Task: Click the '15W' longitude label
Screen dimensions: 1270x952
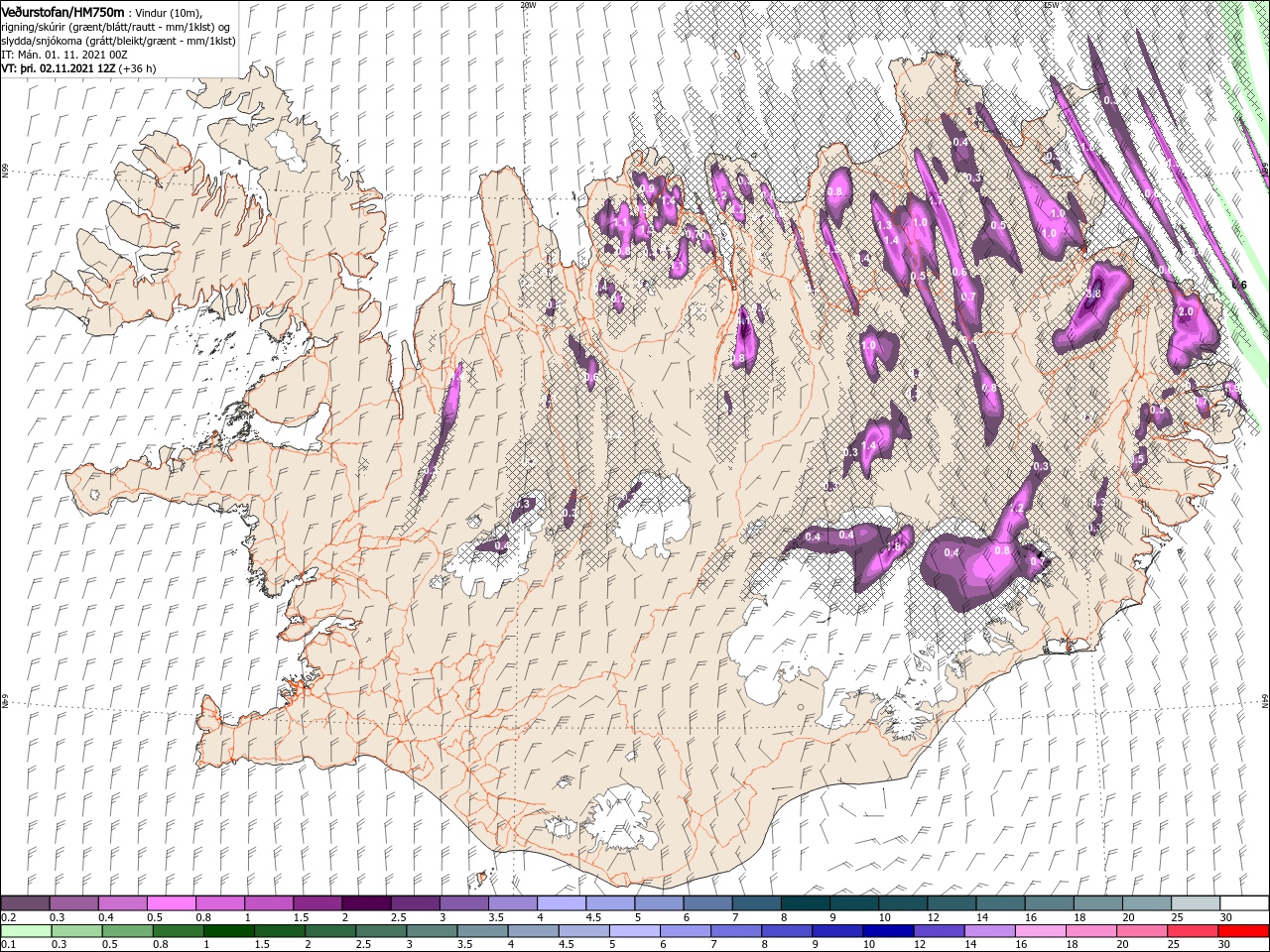Action: (1051, 5)
